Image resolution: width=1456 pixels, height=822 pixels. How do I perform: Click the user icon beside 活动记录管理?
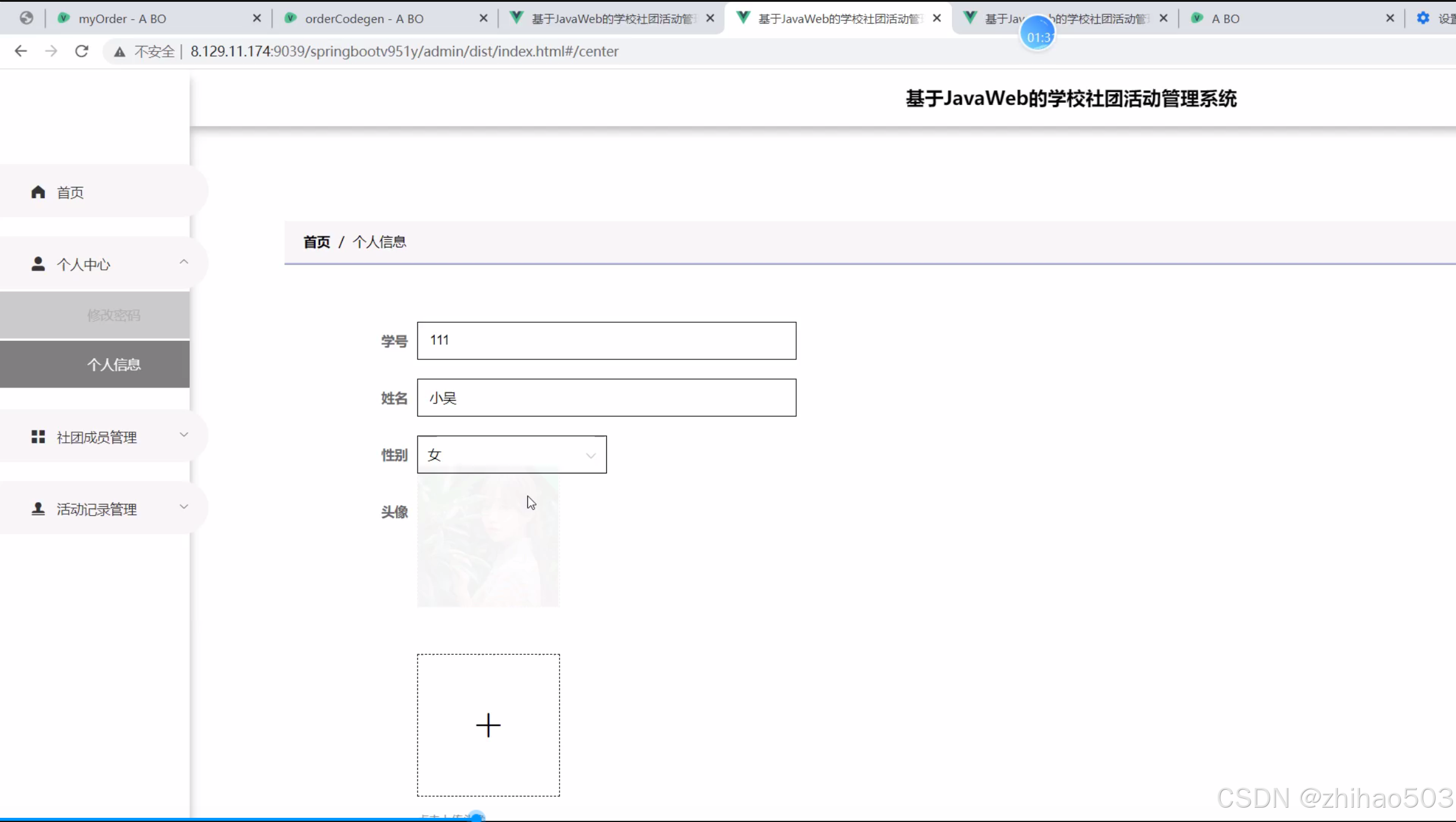[38, 509]
